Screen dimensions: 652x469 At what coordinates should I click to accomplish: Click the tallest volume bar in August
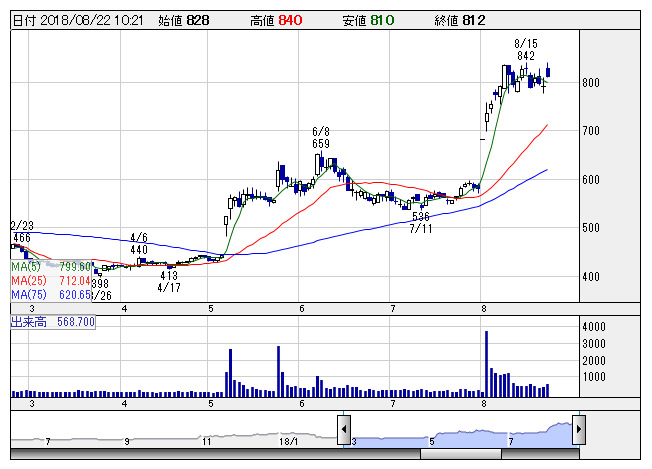point(486,364)
